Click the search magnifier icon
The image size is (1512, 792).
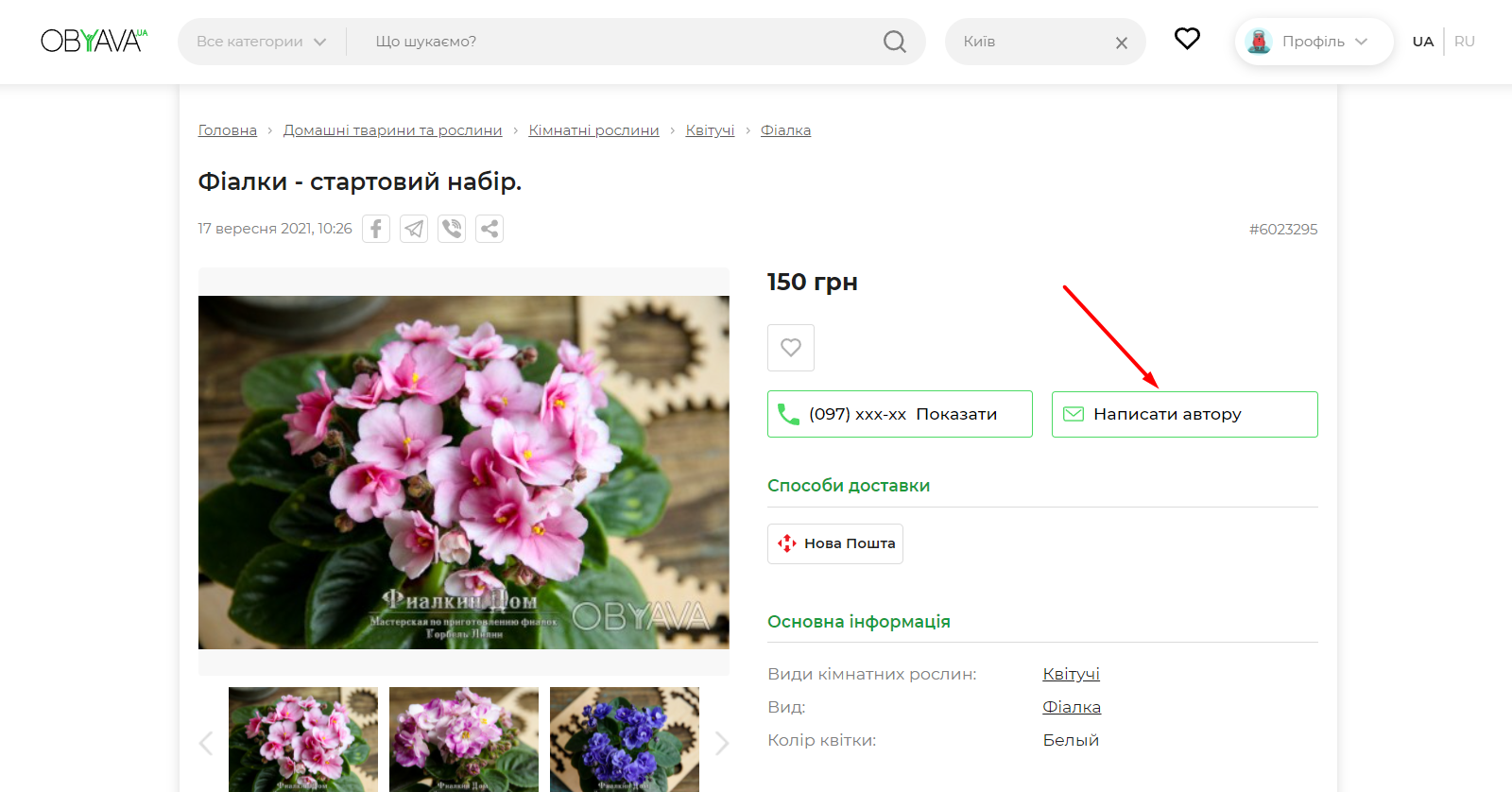tap(894, 42)
